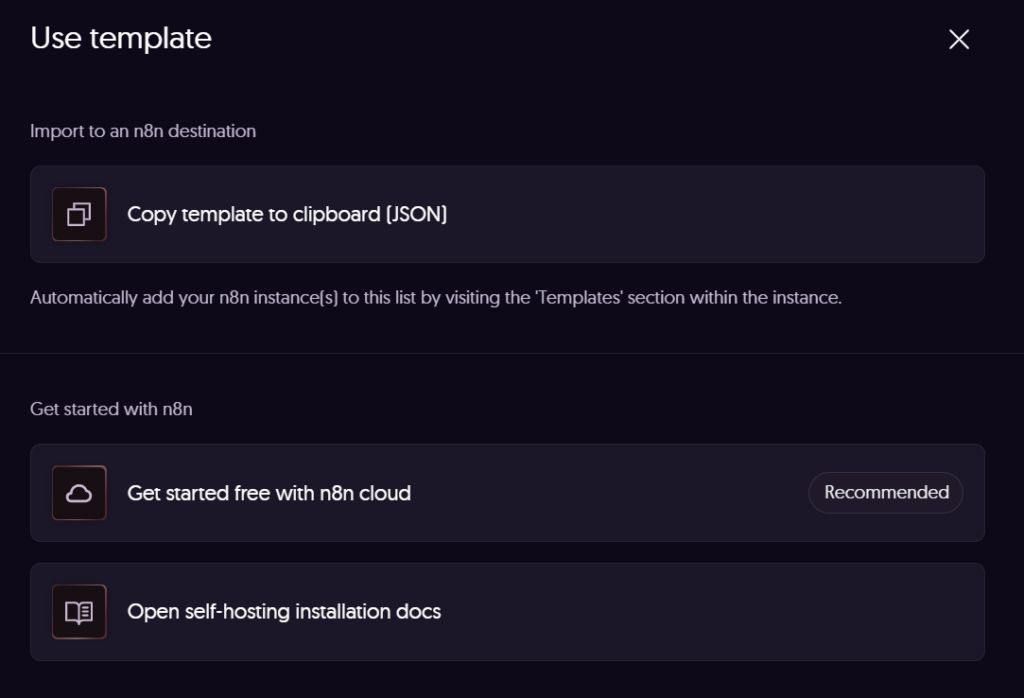The width and height of the screenshot is (1024, 698).
Task: Click the Get started with n8n label
Action: pyautogui.click(x=111, y=409)
